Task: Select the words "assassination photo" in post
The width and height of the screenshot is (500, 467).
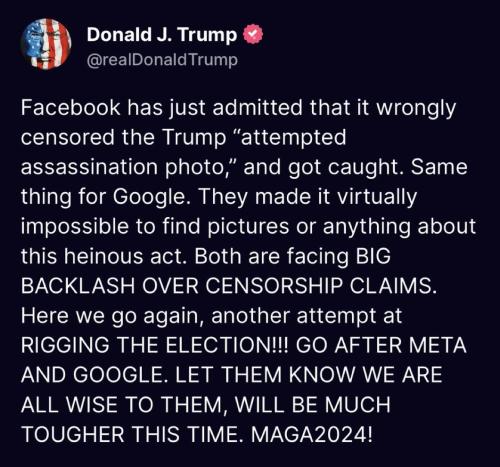Action: click(x=124, y=167)
